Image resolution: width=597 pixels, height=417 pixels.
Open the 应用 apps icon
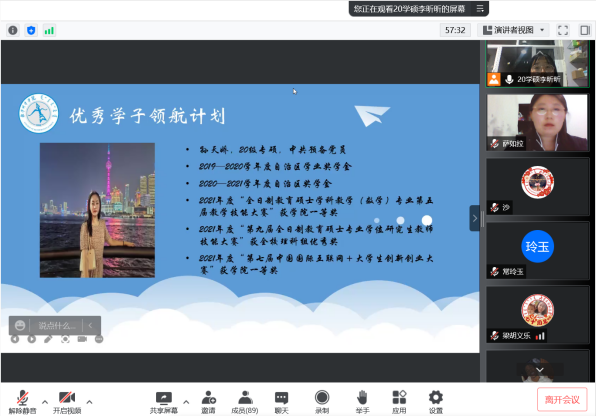[399, 402]
